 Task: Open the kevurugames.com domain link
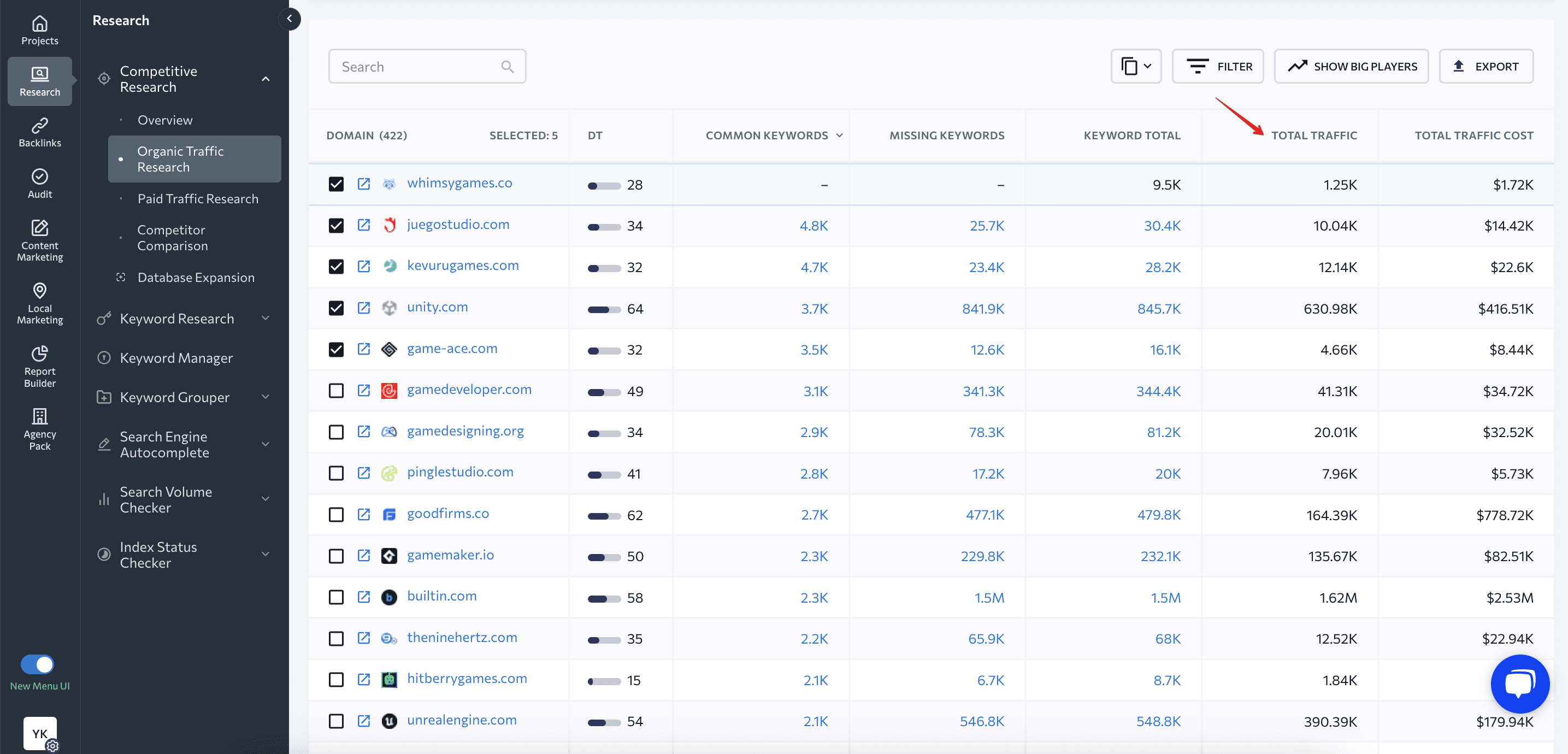tap(463, 266)
